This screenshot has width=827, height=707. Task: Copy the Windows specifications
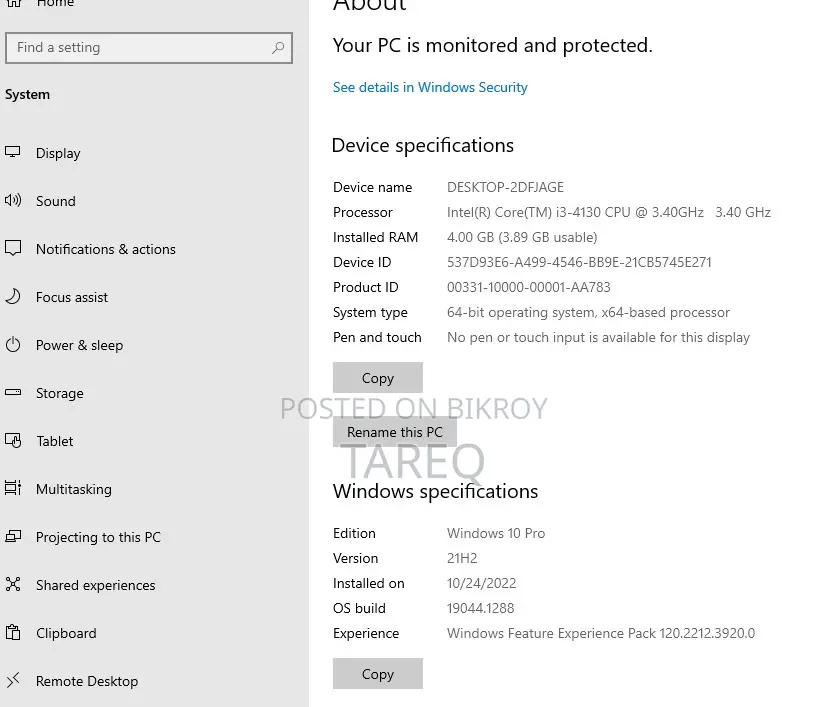tap(378, 673)
